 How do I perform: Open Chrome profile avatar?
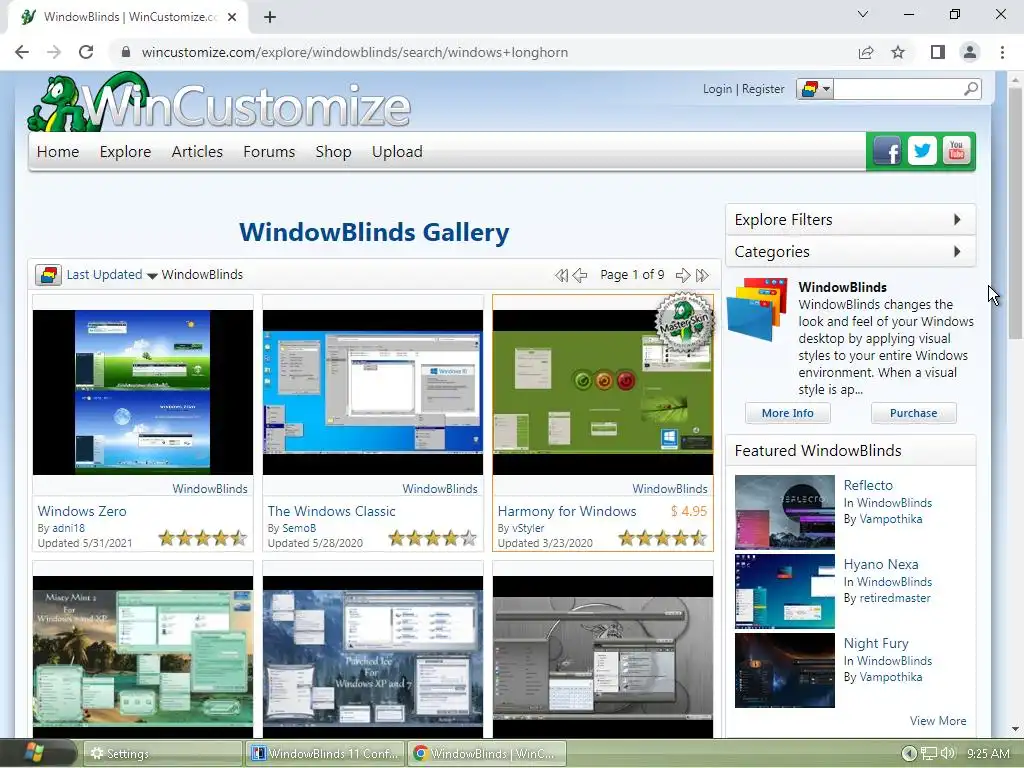(970, 52)
